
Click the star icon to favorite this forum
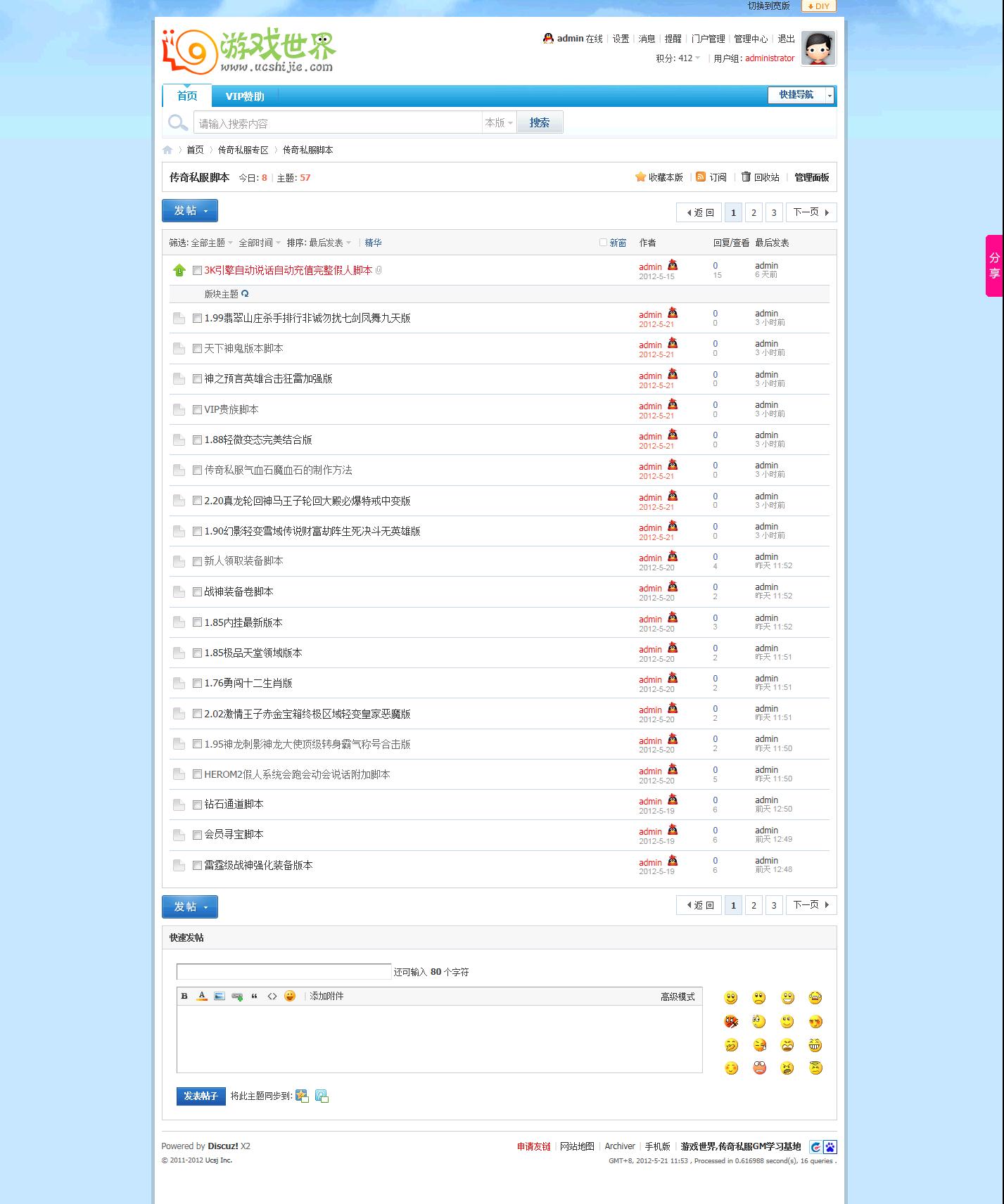point(640,177)
